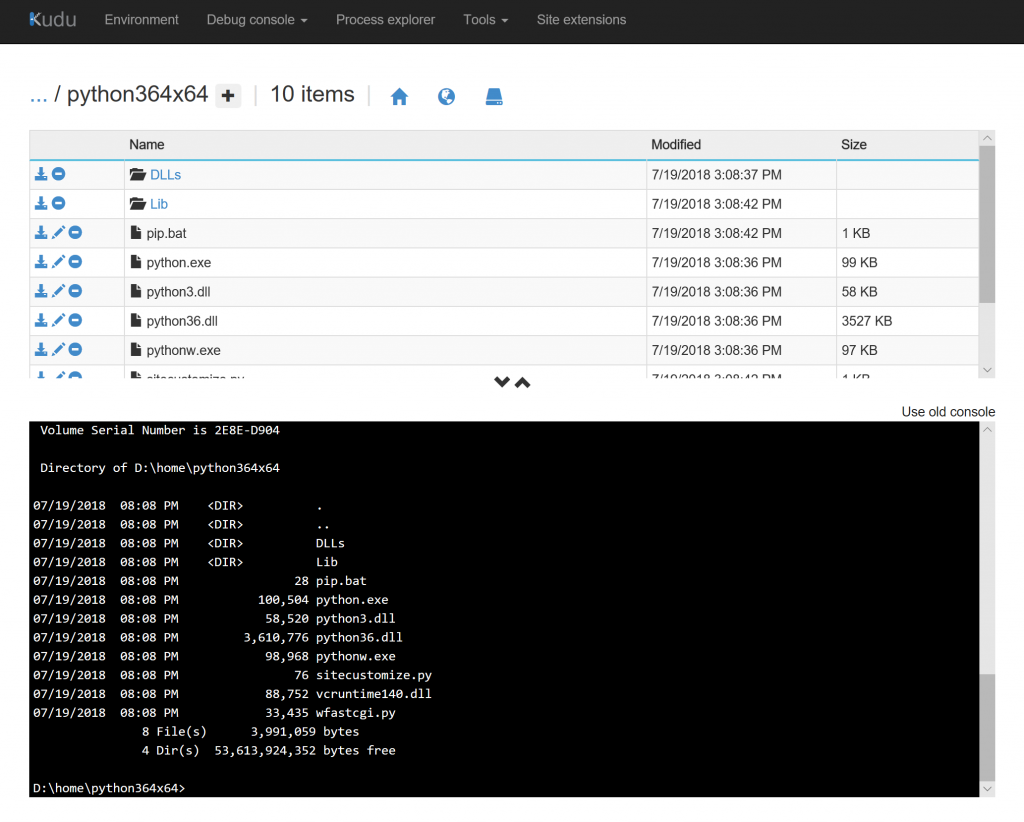The image size is (1024, 822).
Task: Download the DLLs folder
Action: [x=41, y=174]
